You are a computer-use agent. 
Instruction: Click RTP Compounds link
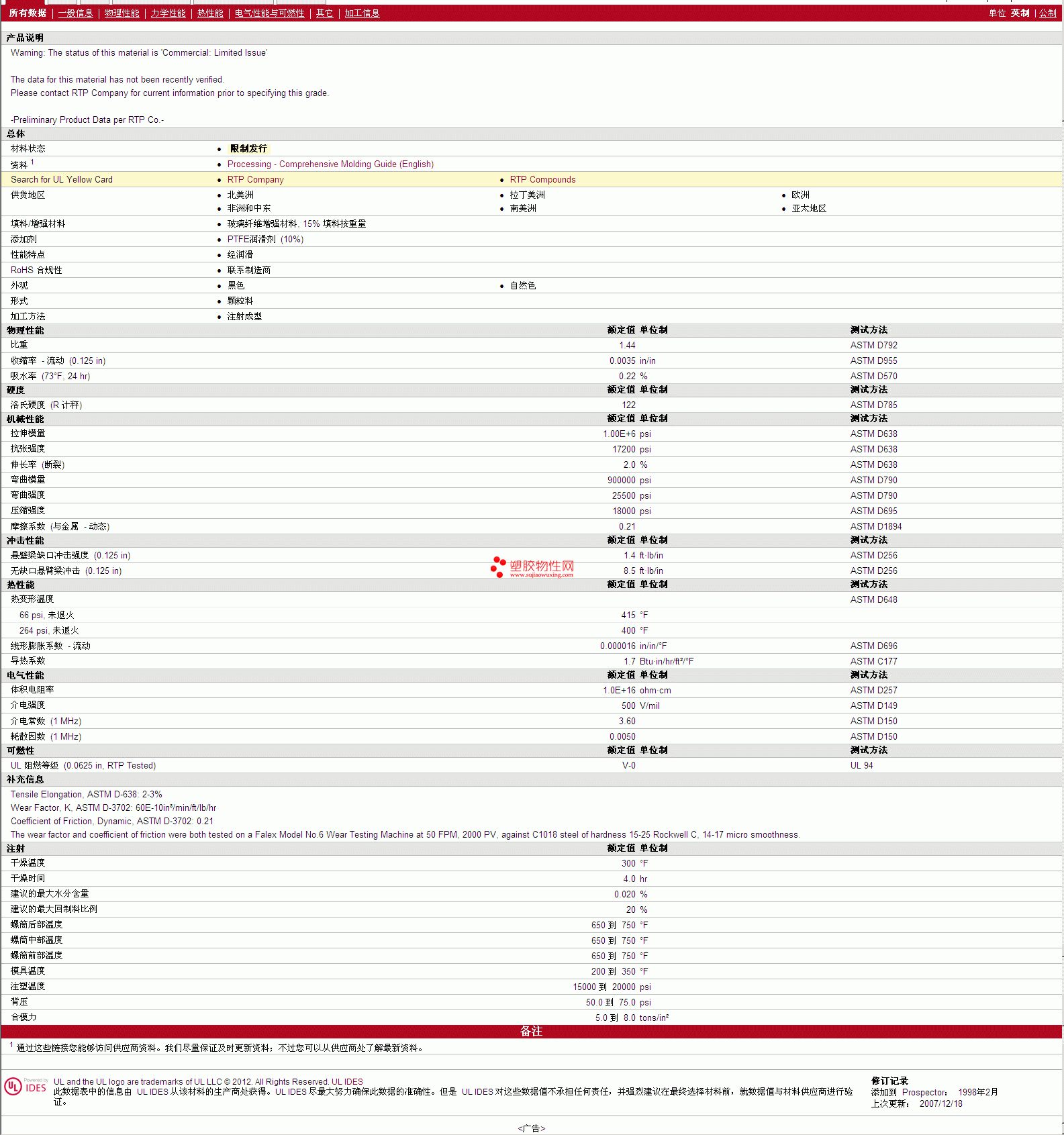pos(542,179)
